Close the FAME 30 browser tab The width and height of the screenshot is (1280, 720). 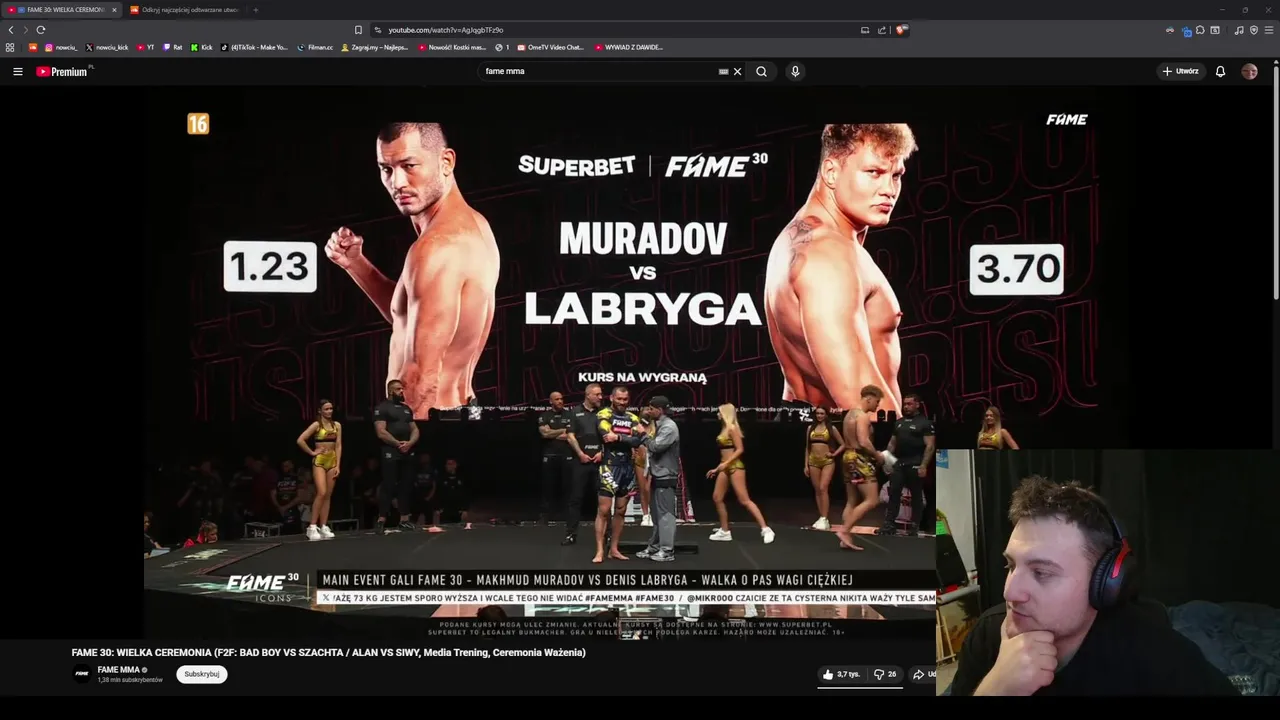[x=114, y=10]
